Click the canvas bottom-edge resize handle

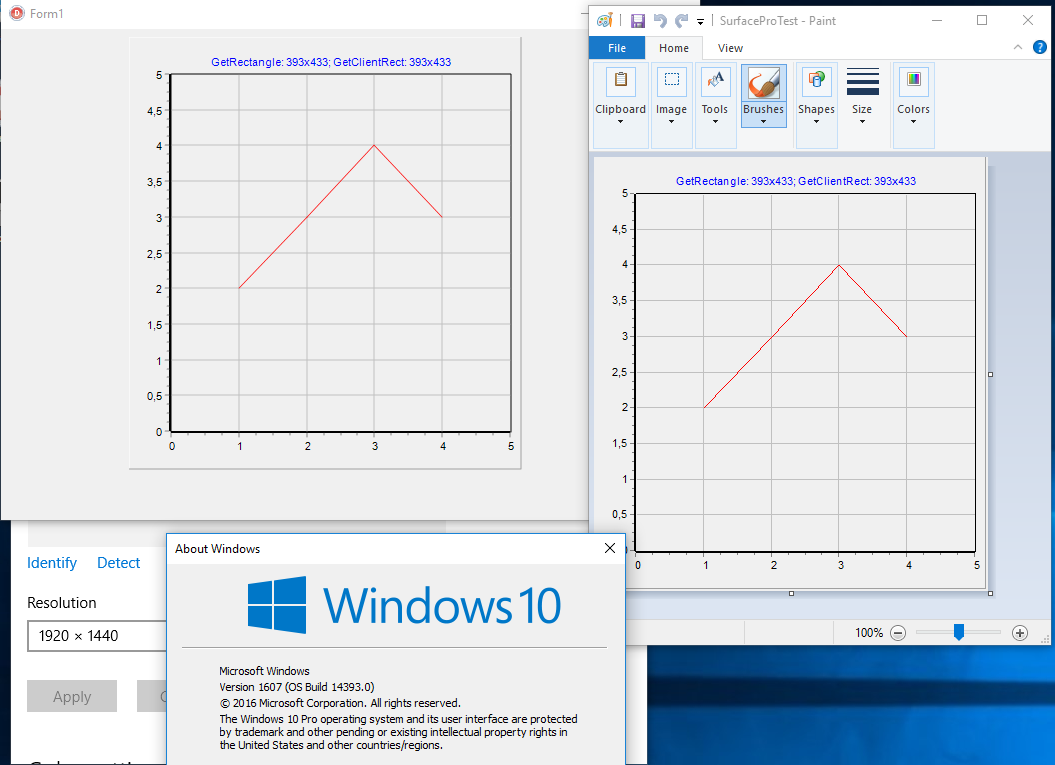[791, 593]
